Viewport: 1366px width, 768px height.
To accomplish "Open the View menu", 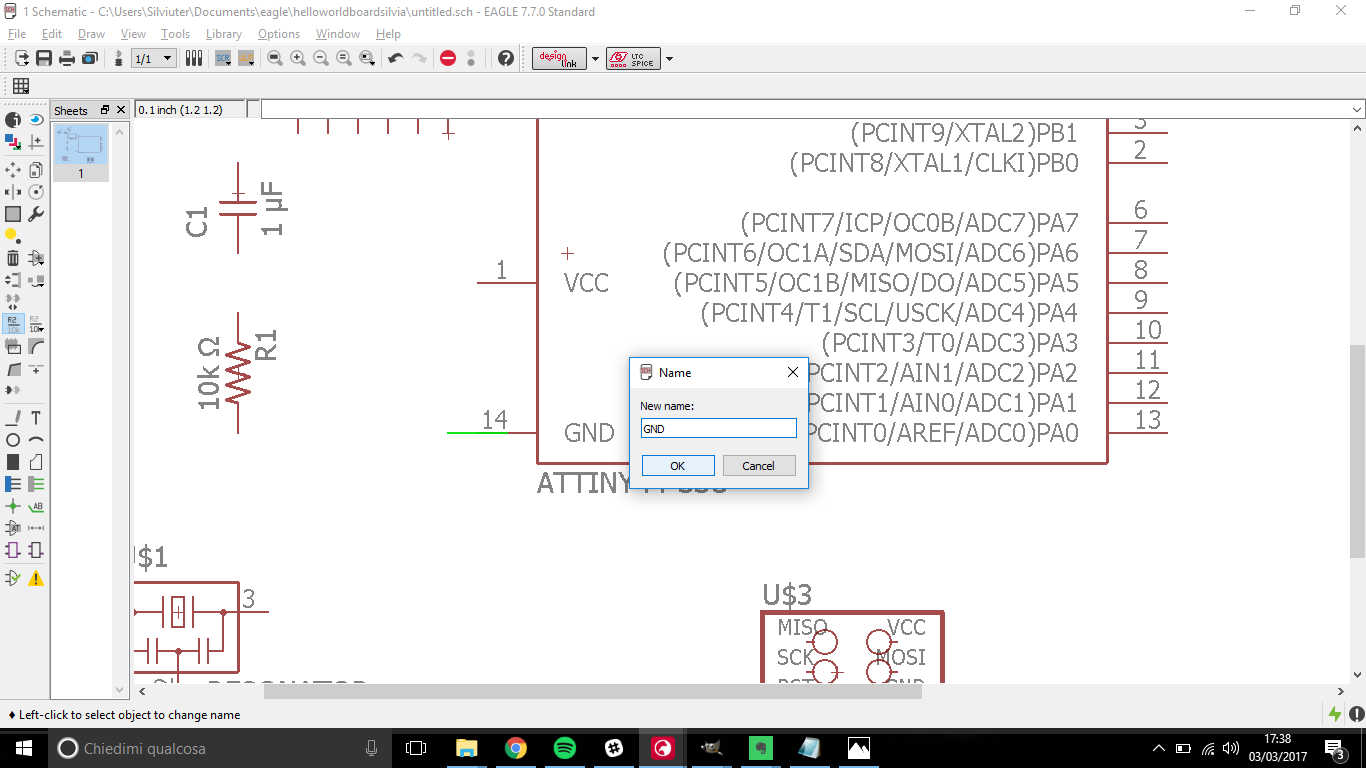I will pyautogui.click(x=133, y=34).
